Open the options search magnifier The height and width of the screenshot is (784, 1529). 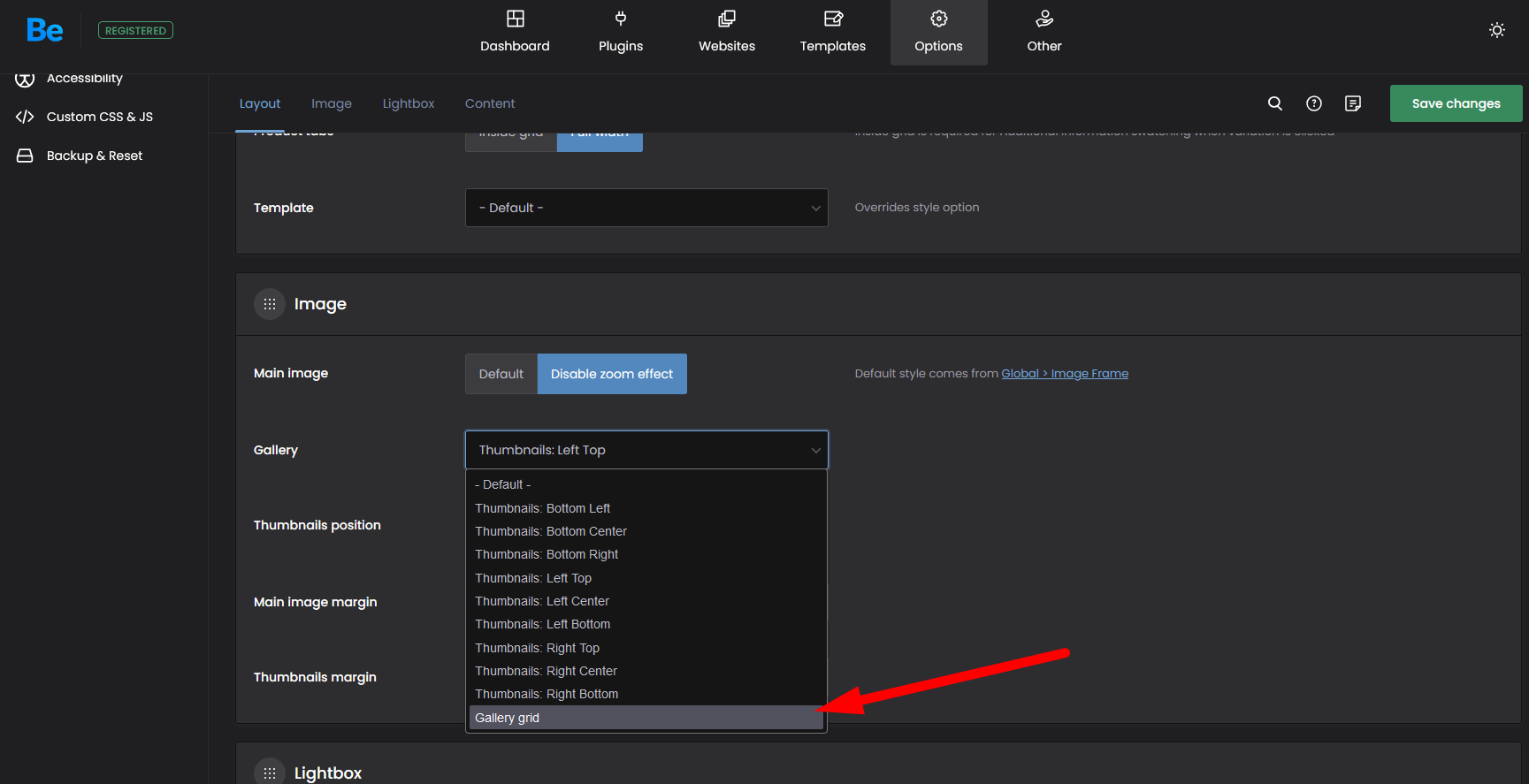pyautogui.click(x=1275, y=103)
